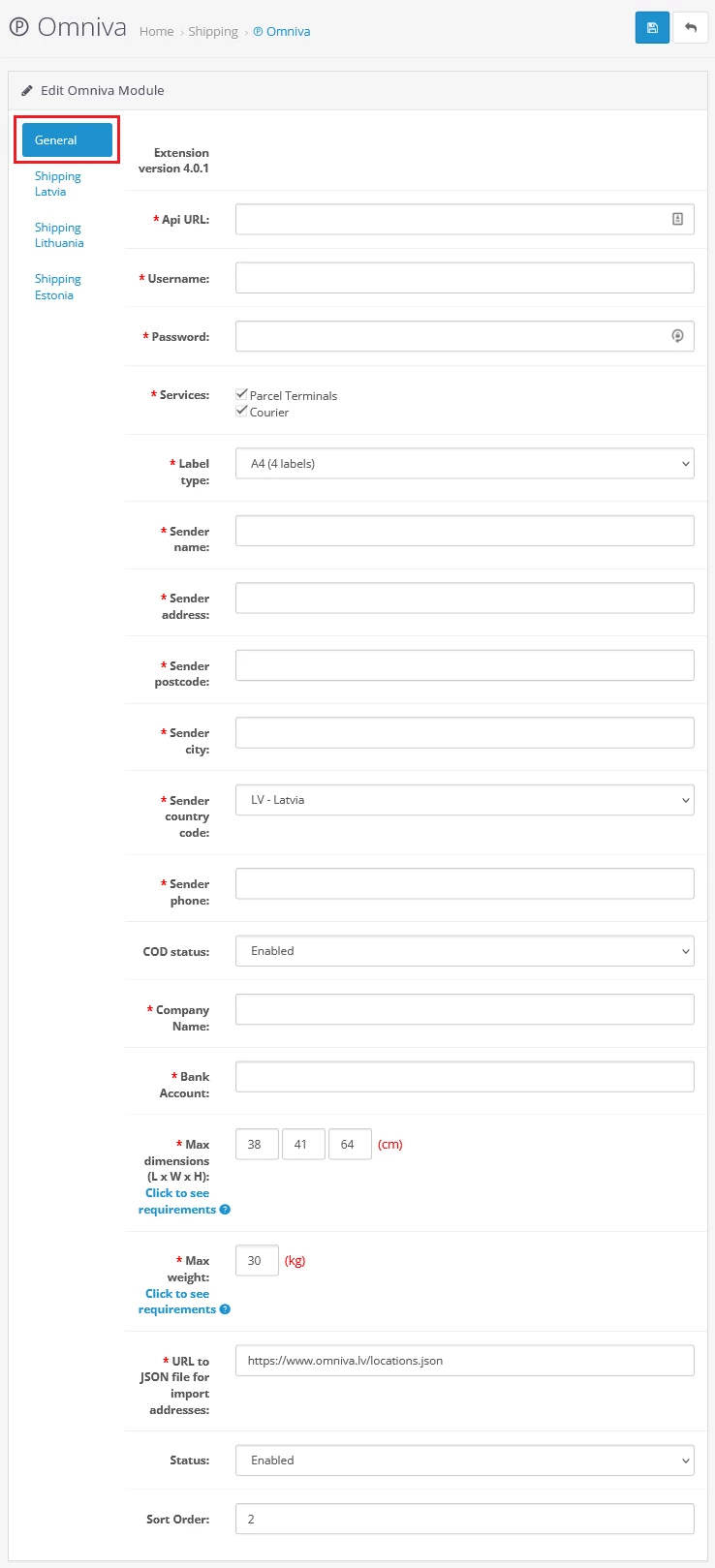Click the back arrow icon button
The width and height of the screenshot is (715, 1568).
(691, 28)
